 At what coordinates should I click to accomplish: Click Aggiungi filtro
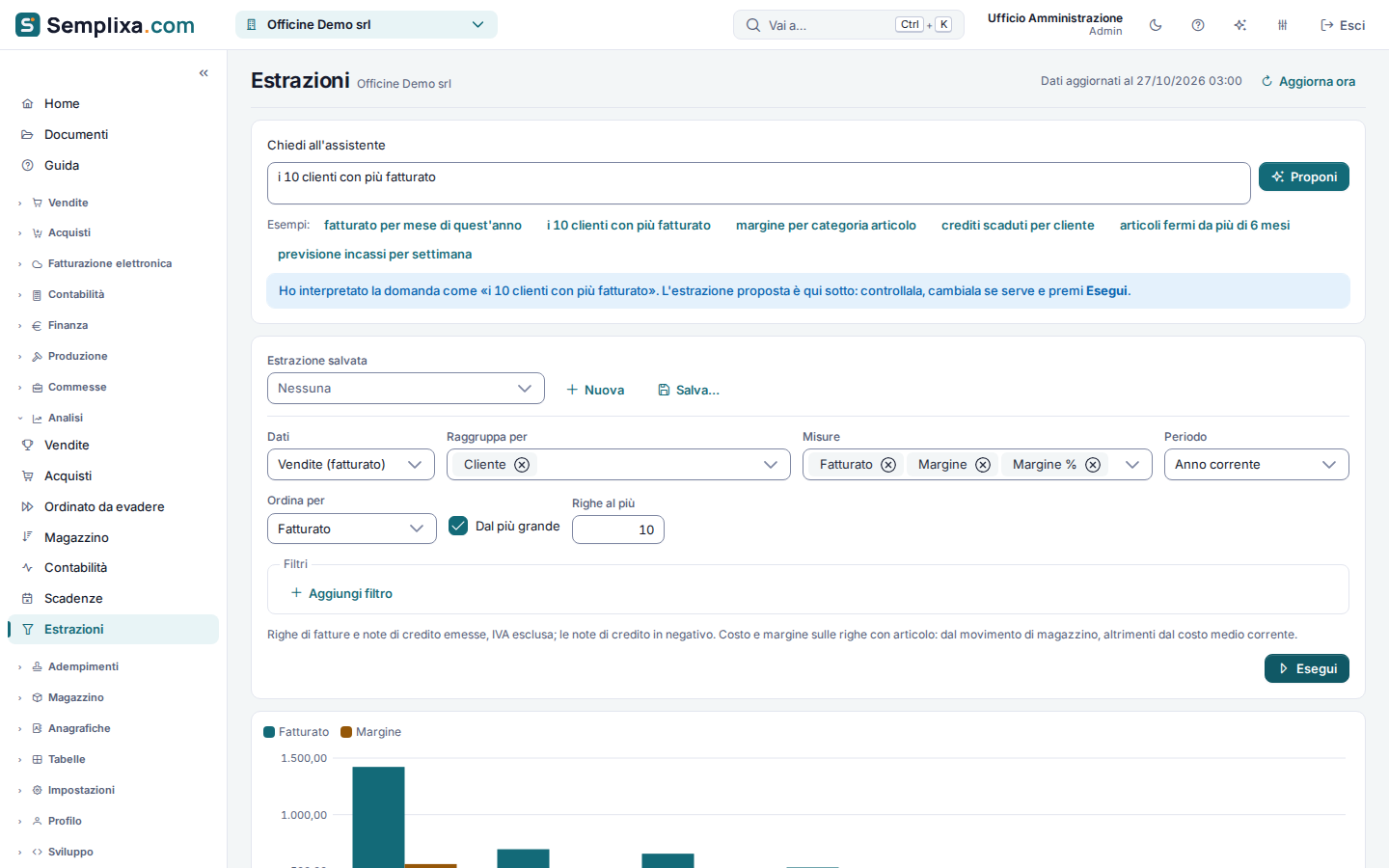(x=341, y=593)
